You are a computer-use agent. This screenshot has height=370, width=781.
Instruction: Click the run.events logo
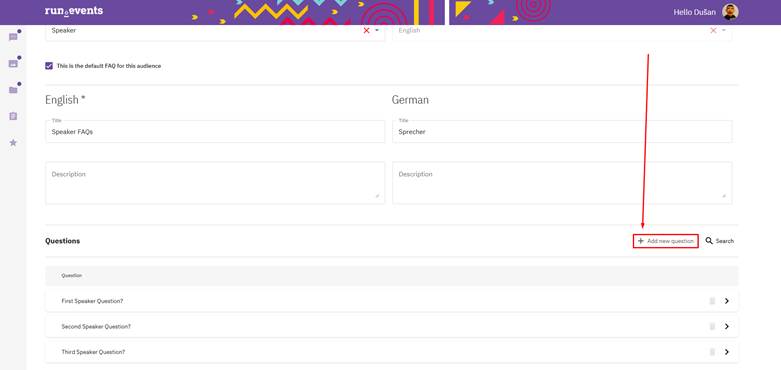click(74, 11)
